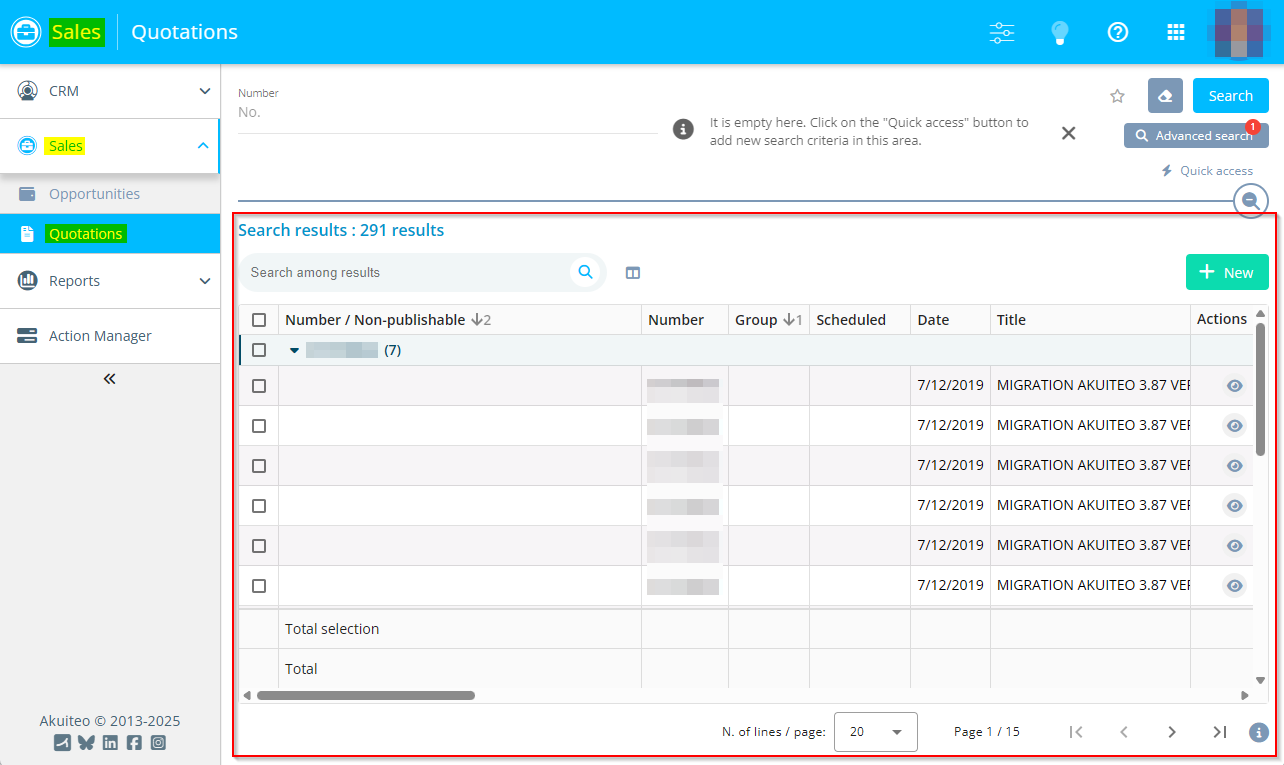Click the favorite star icon
The width and height of the screenshot is (1284, 765).
1118,96
